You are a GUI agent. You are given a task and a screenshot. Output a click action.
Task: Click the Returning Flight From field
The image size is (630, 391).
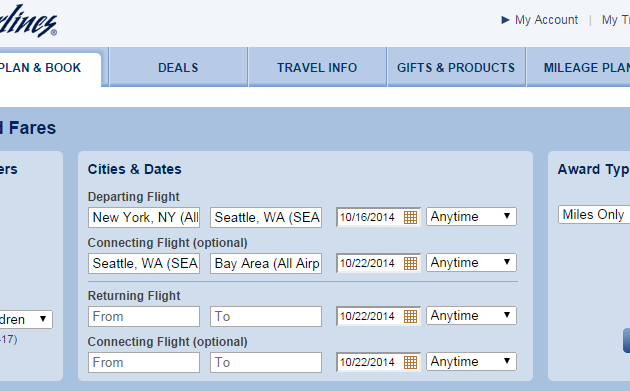click(144, 317)
